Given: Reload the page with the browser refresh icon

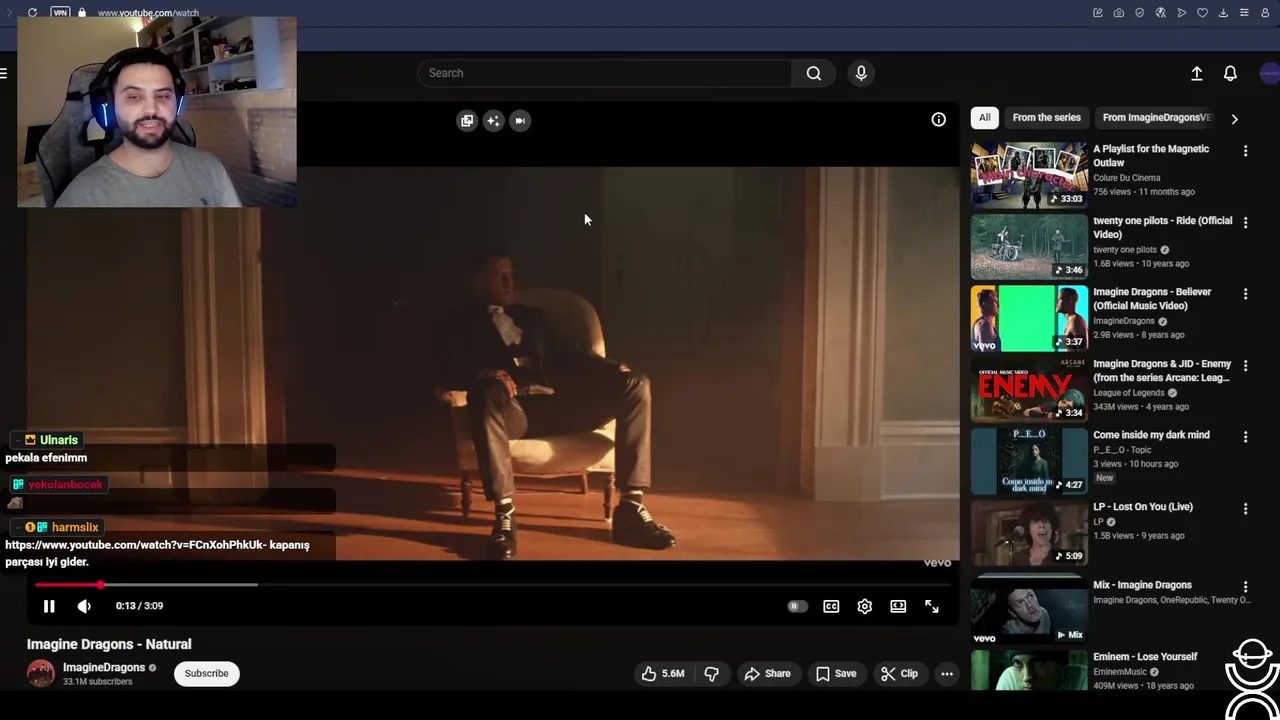Looking at the screenshot, I should 32,13.
